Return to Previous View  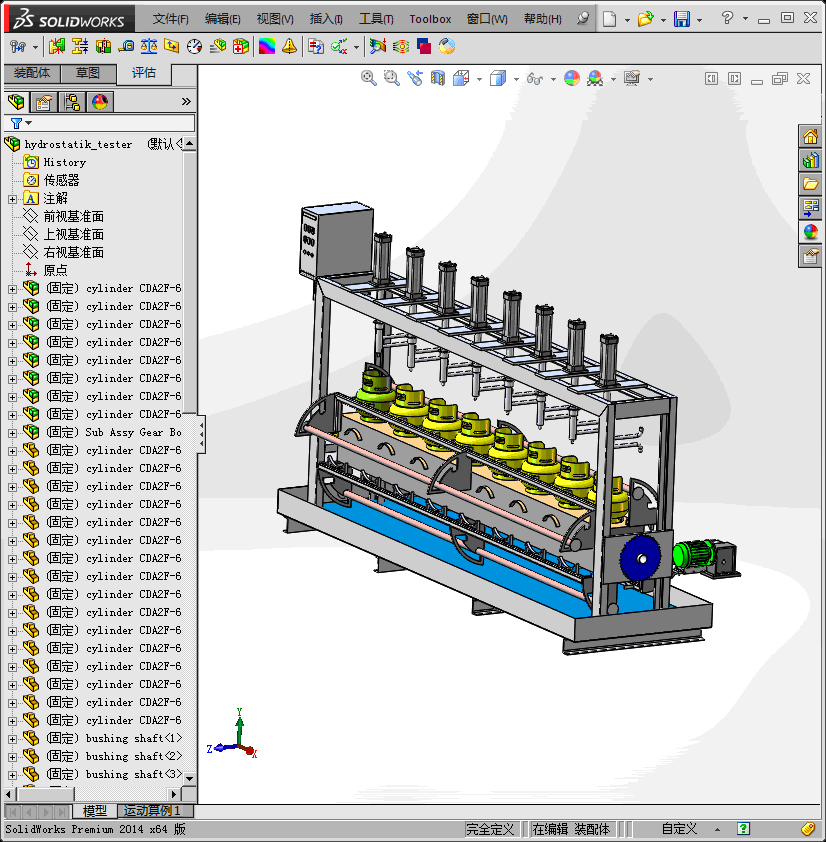415,78
